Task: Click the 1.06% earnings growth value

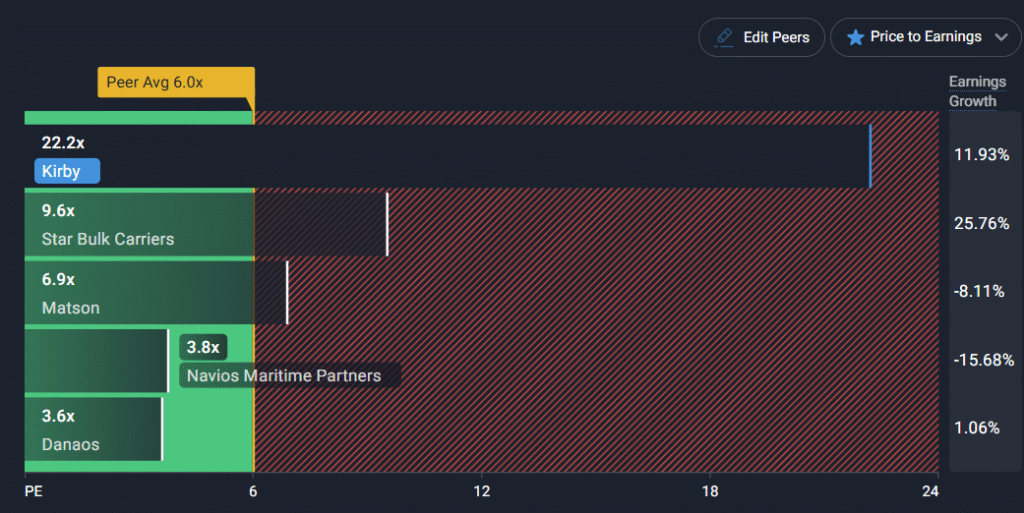Action: click(977, 428)
